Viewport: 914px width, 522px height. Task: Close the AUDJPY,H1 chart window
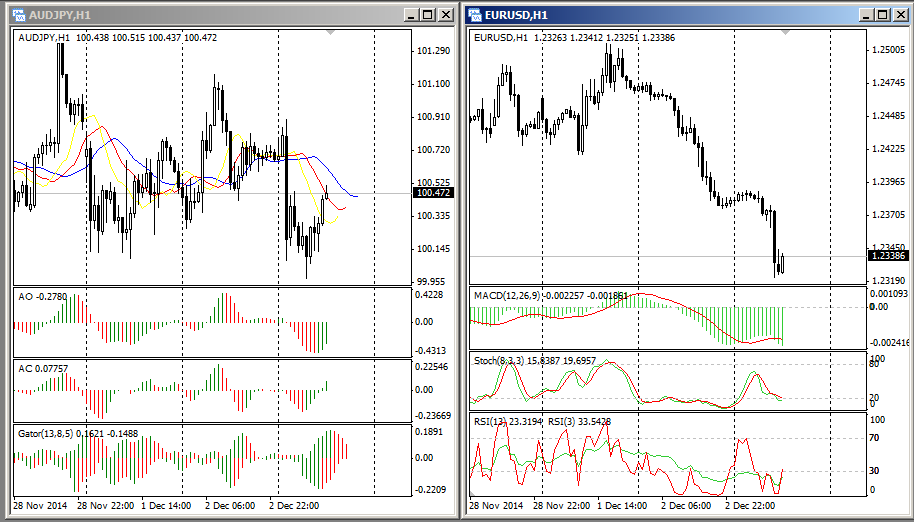click(445, 15)
